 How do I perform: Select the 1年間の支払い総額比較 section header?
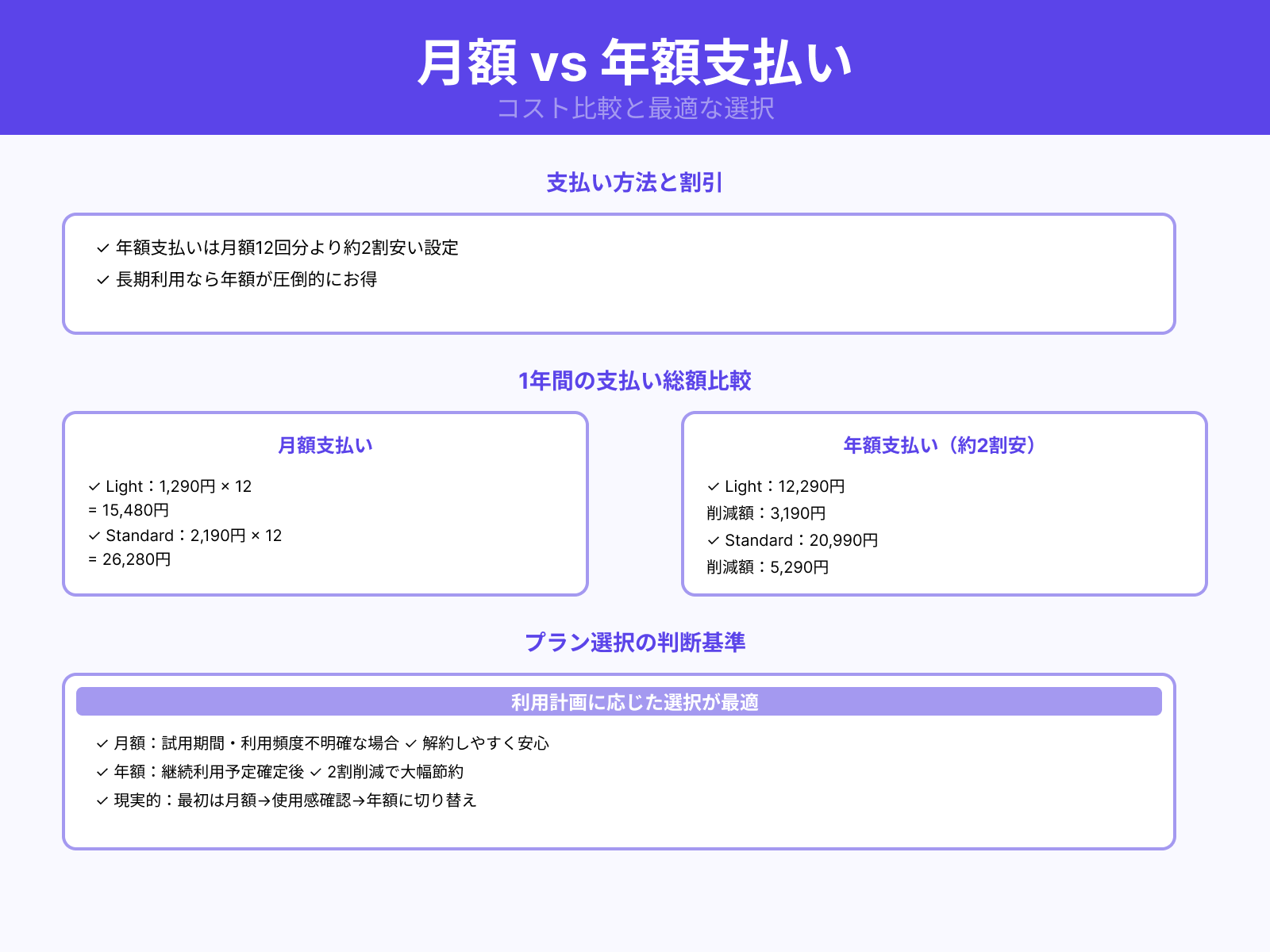635,382
